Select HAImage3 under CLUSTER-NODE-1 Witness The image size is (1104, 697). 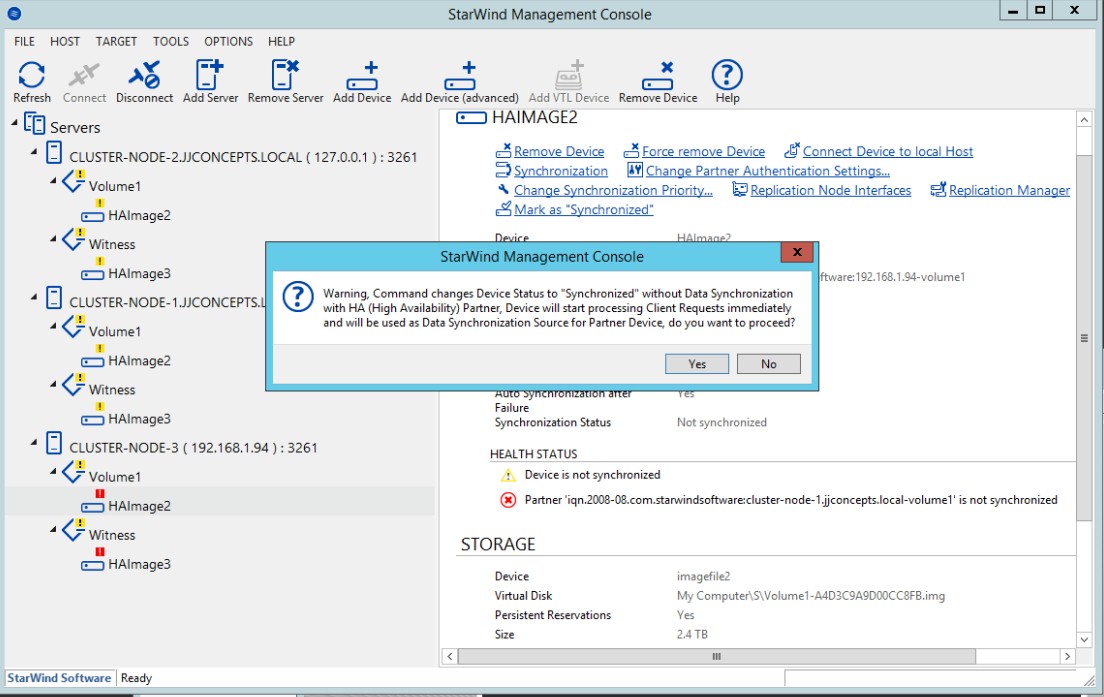click(x=139, y=419)
